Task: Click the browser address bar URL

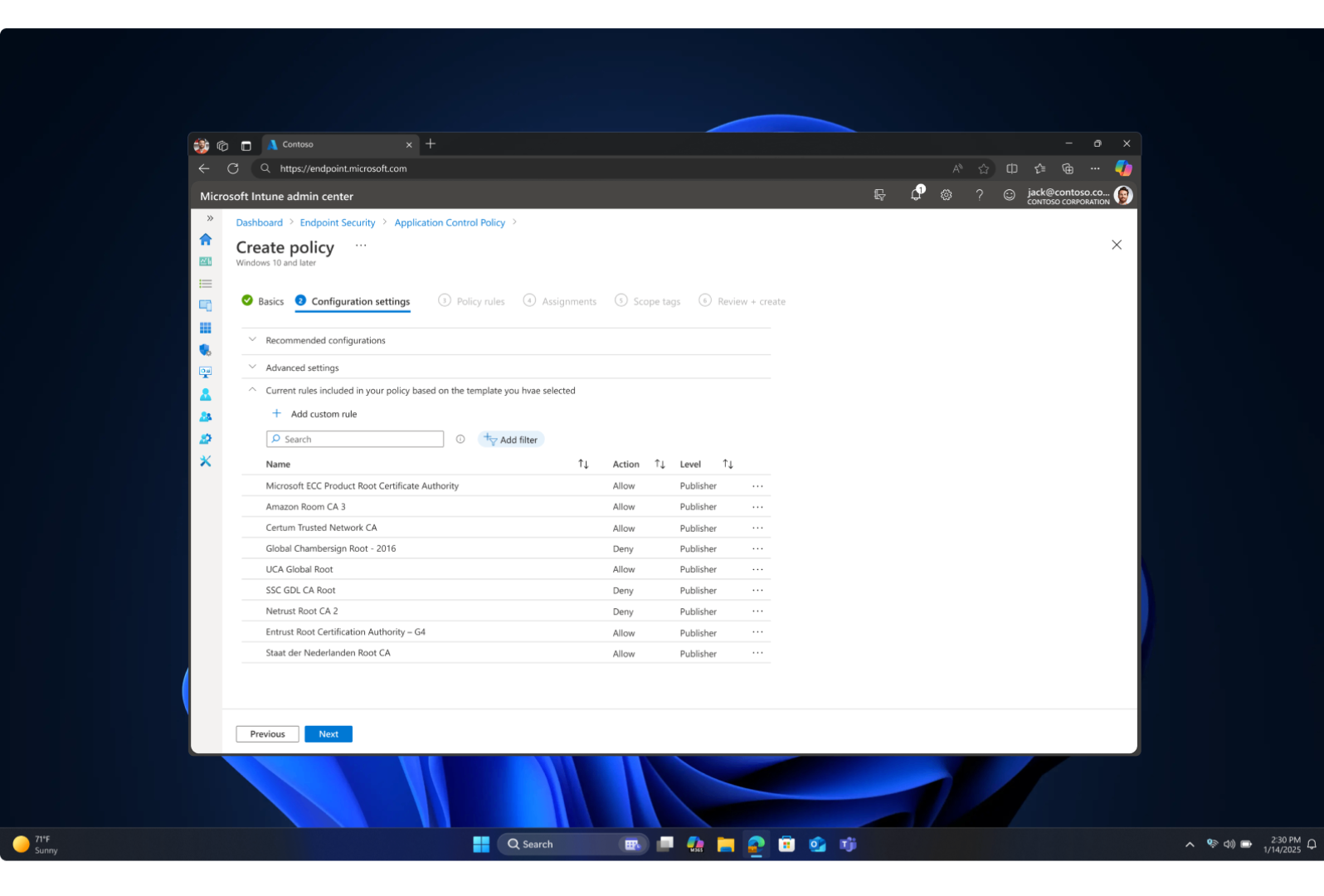Action: pos(343,168)
